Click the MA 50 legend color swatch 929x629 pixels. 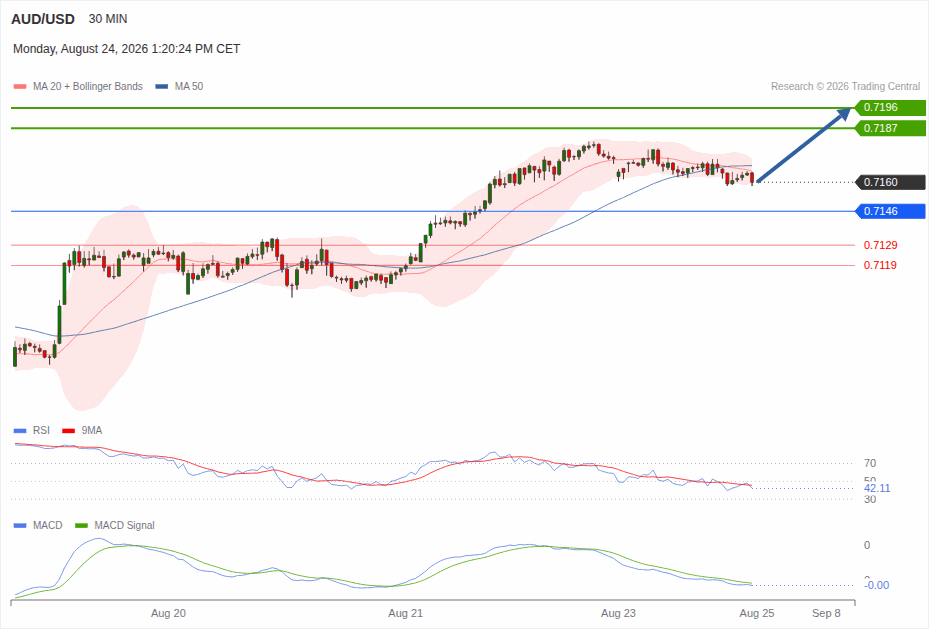(x=162, y=86)
